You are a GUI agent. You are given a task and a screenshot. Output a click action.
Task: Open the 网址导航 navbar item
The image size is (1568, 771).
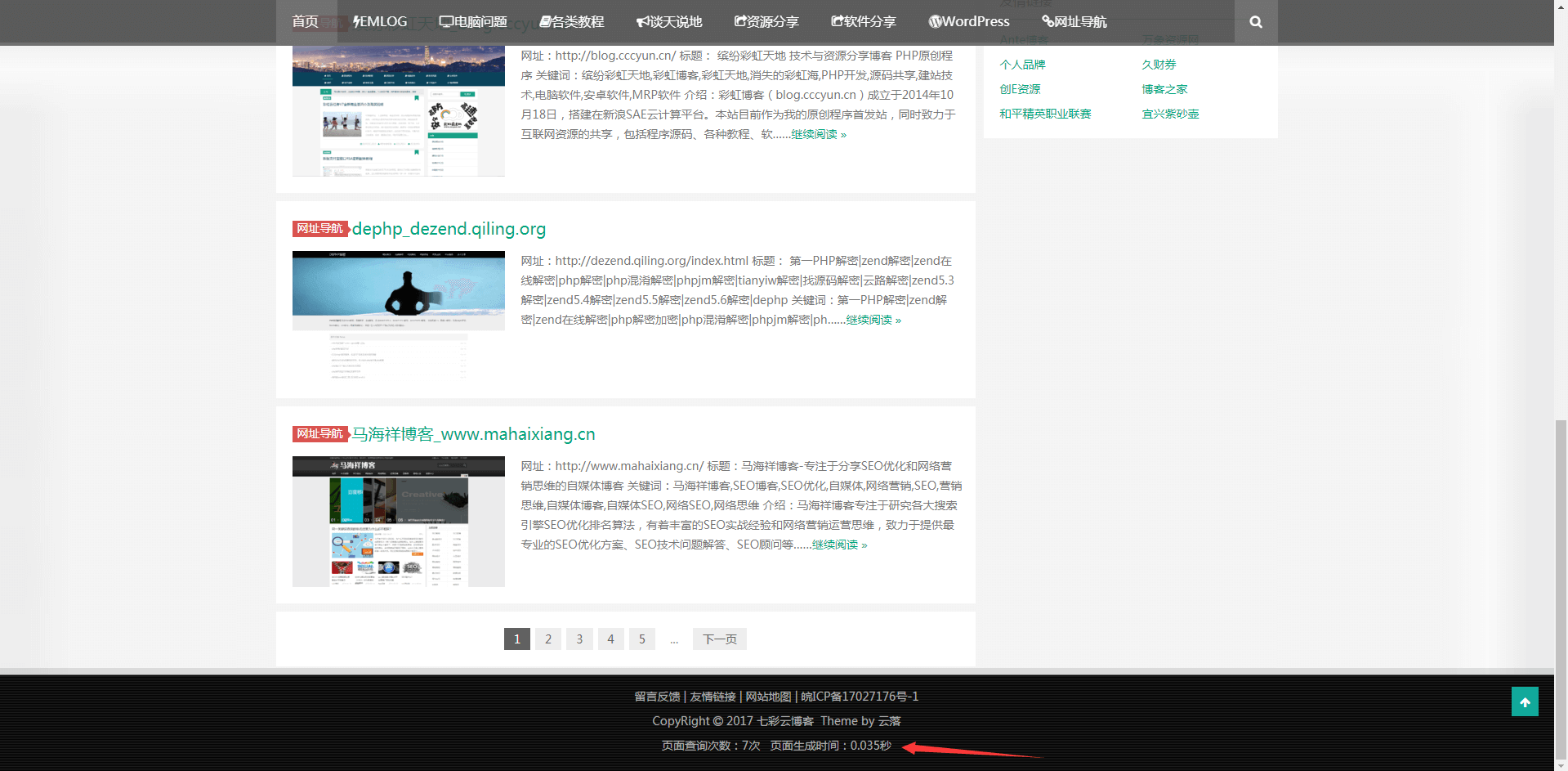pos(1074,22)
